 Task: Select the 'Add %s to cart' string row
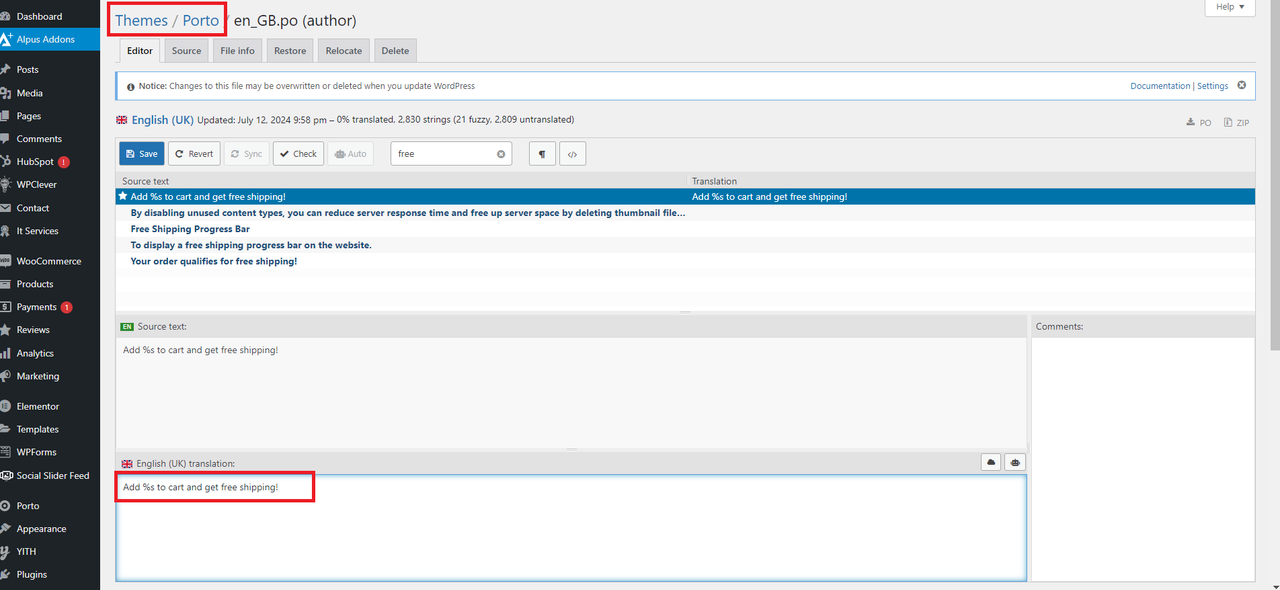click(x=685, y=197)
